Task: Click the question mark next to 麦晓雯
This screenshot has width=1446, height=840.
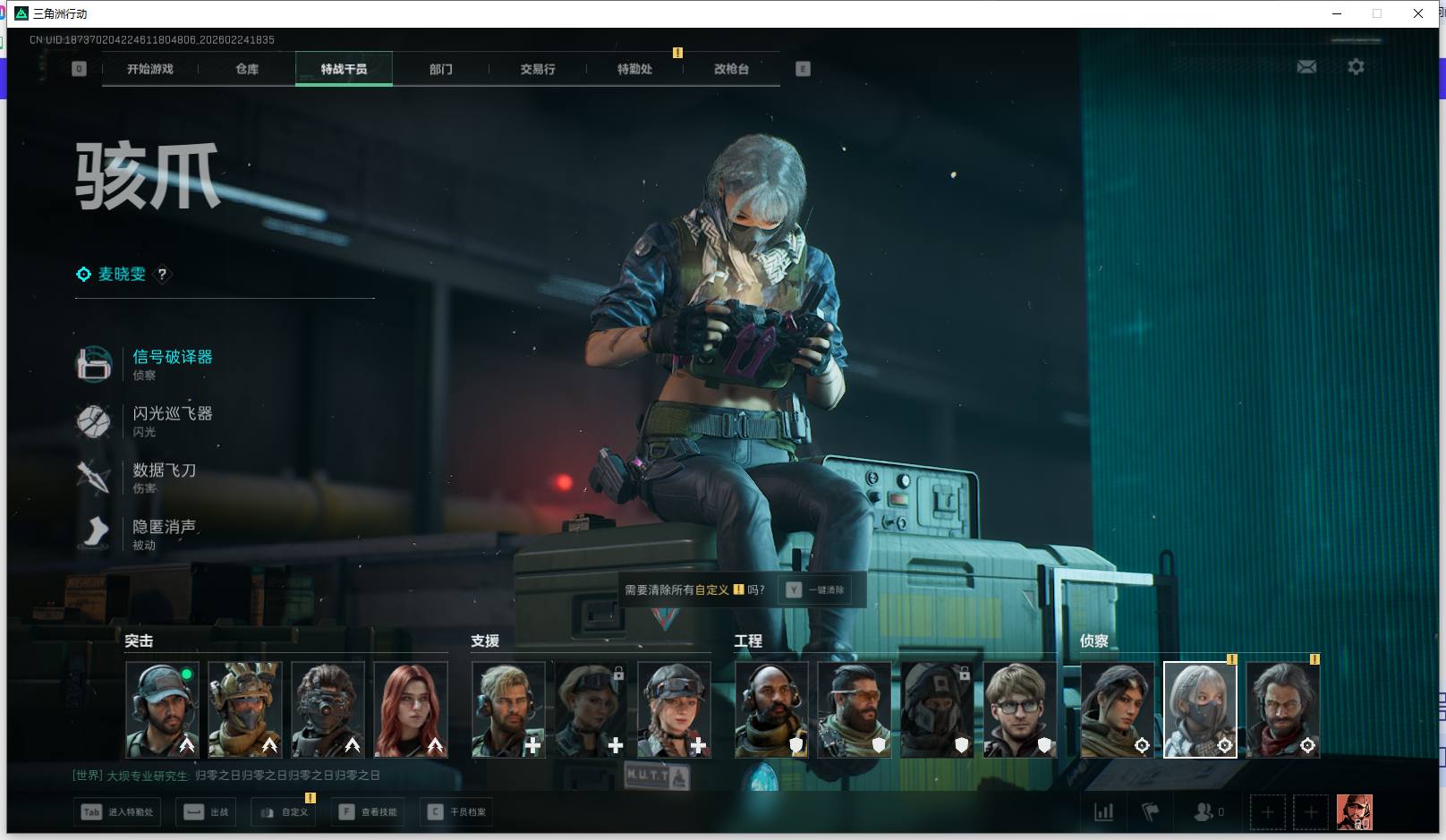Action: [162, 275]
